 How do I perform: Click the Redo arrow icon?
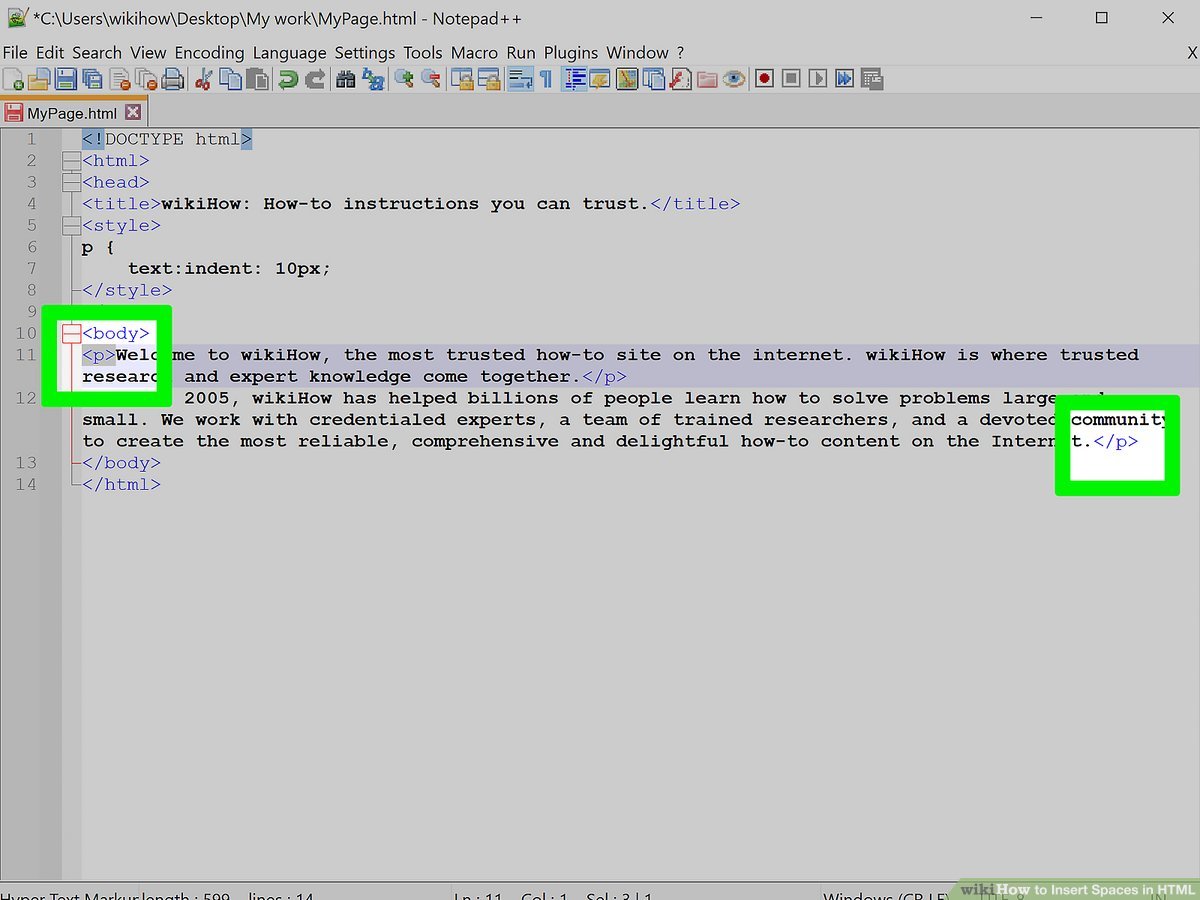[315, 79]
